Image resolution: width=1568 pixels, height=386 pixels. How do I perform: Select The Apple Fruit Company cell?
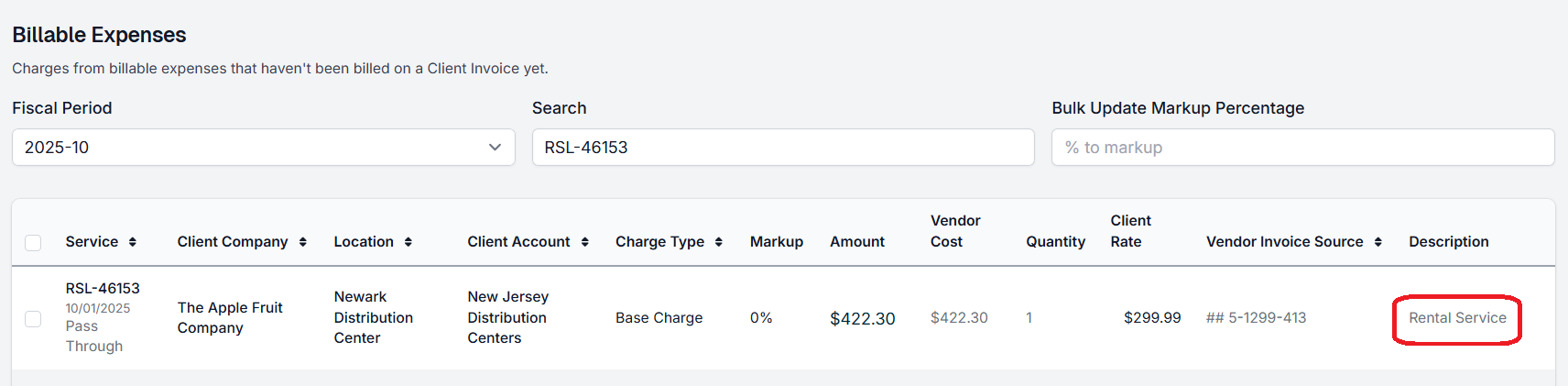pos(230,318)
